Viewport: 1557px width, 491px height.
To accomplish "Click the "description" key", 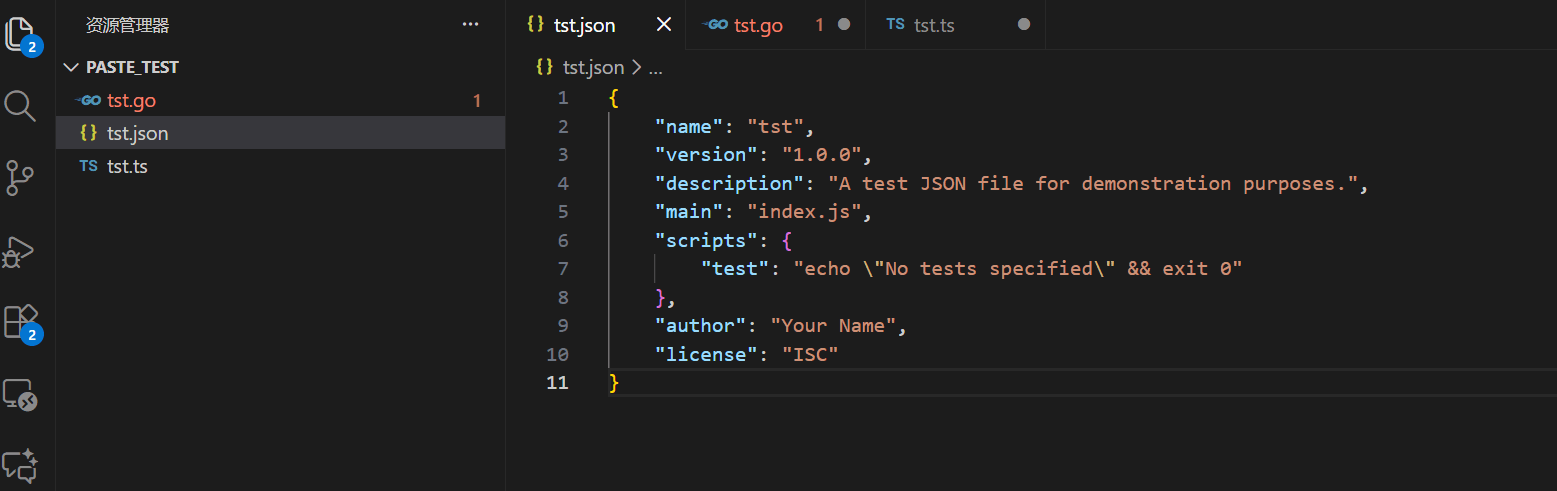I will pos(729,184).
